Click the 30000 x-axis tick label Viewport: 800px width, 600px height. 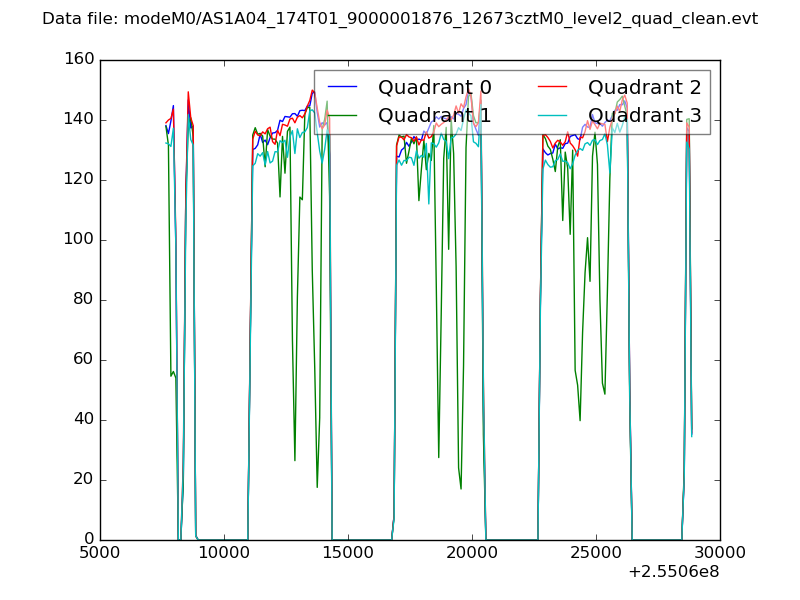click(x=720, y=552)
